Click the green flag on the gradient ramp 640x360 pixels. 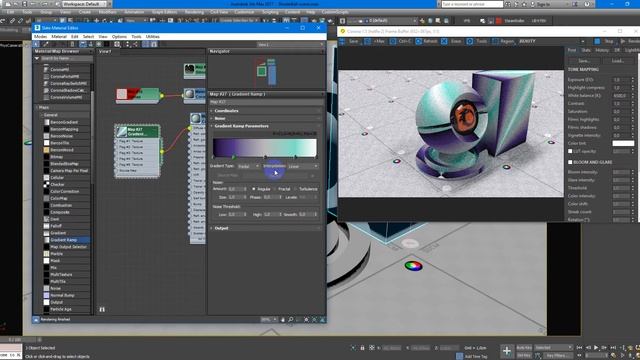tap(234, 157)
